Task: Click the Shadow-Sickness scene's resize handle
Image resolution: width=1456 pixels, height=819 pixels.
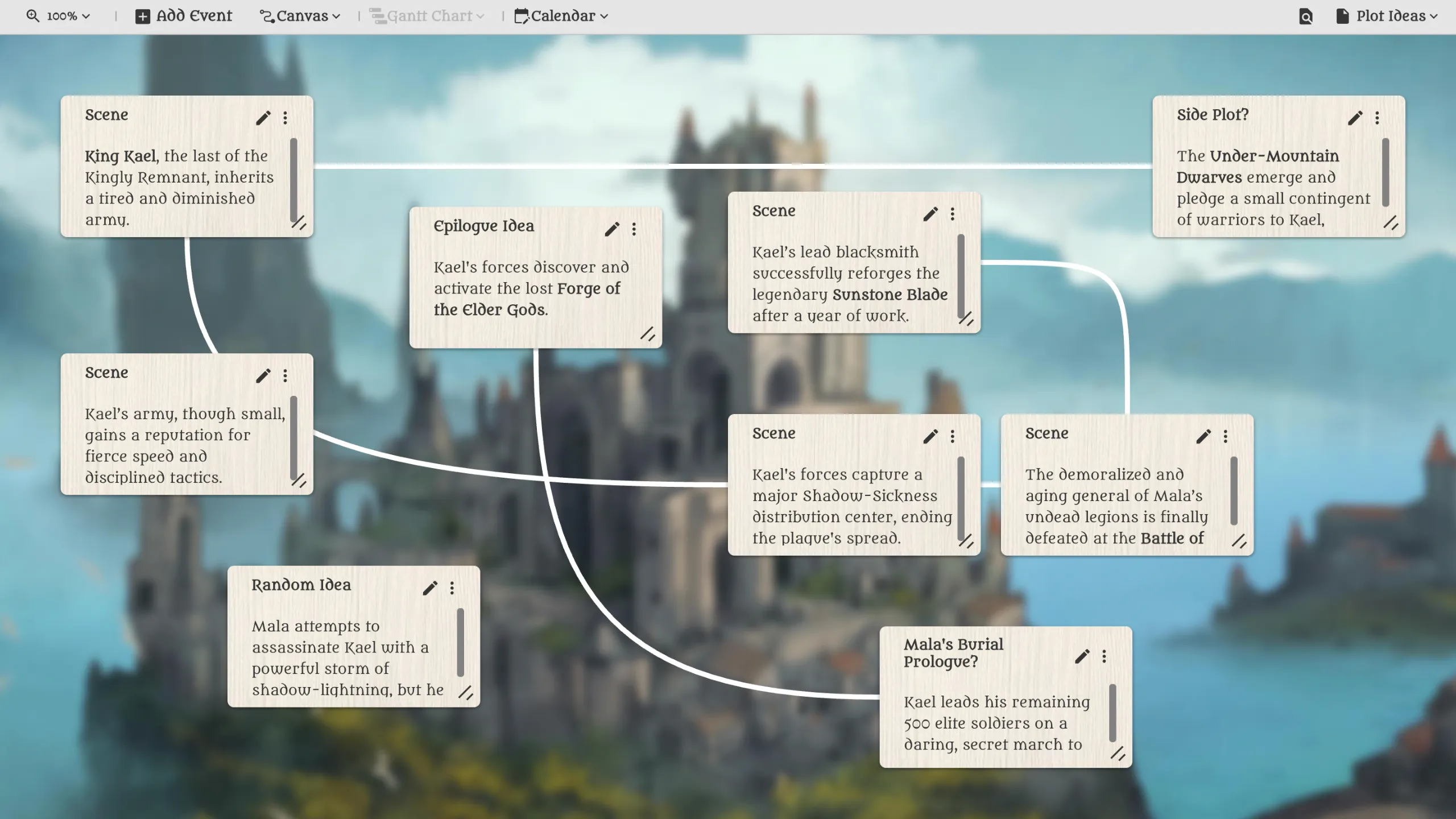Action: (x=966, y=541)
